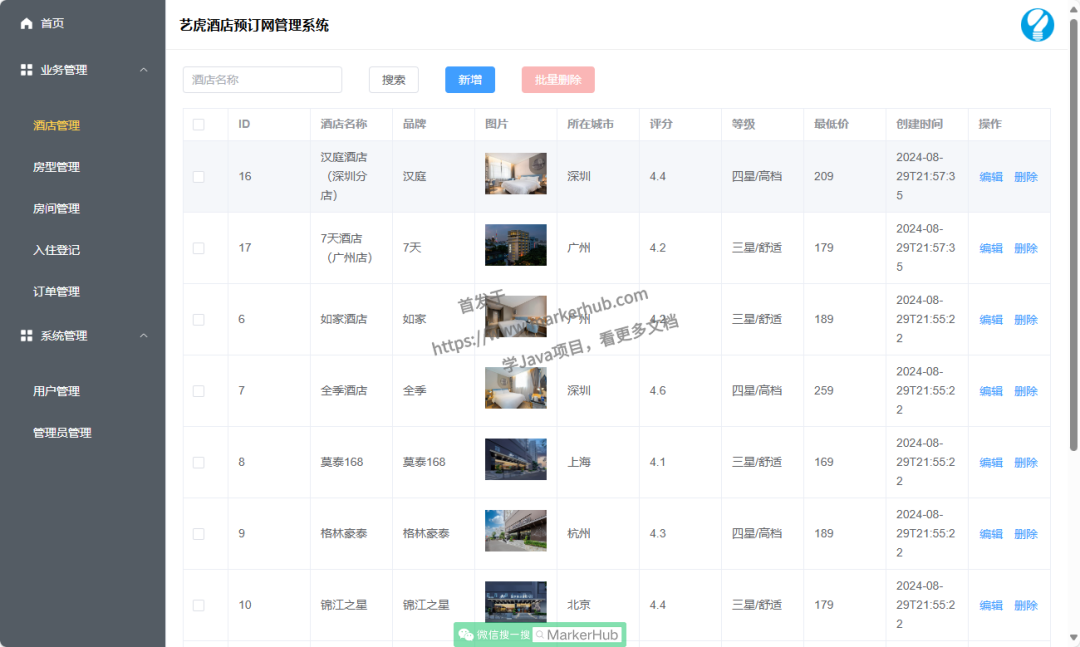1080x647 pixels.
Task: Check the row for hotel ID 16
Action: tap(198, 177)
